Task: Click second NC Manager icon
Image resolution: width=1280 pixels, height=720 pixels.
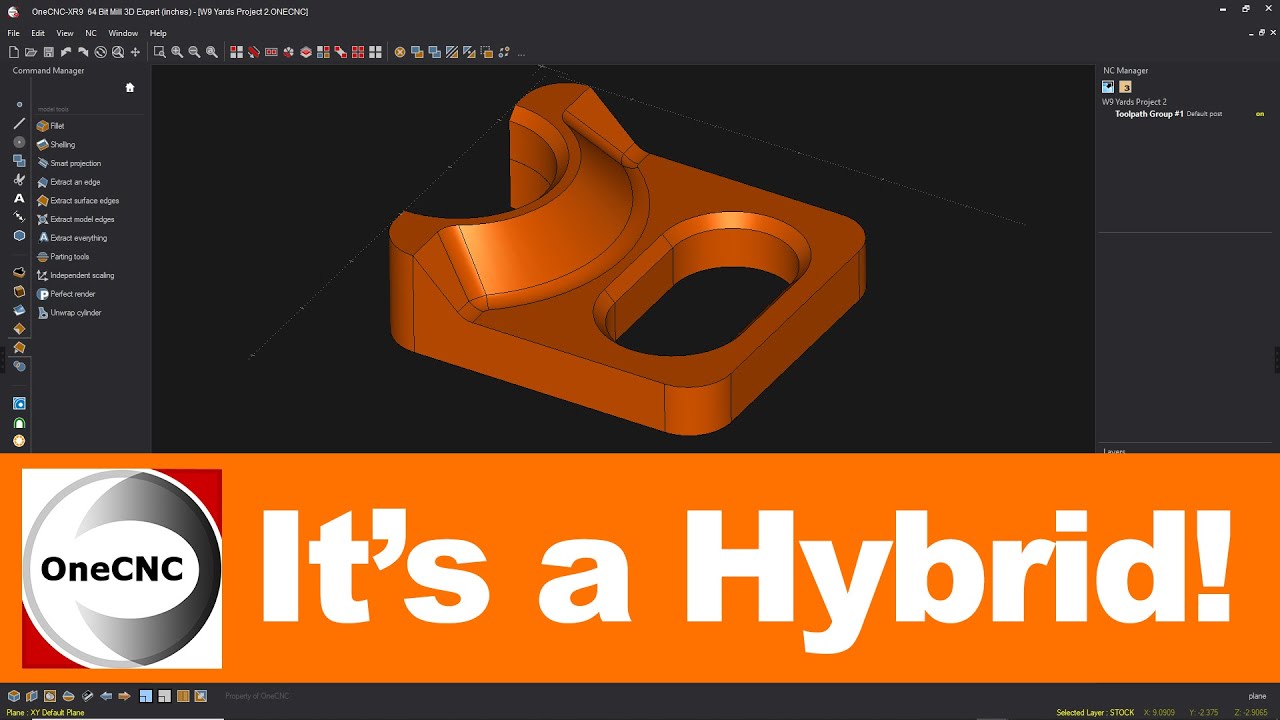Action: [x=1125, y=87]
